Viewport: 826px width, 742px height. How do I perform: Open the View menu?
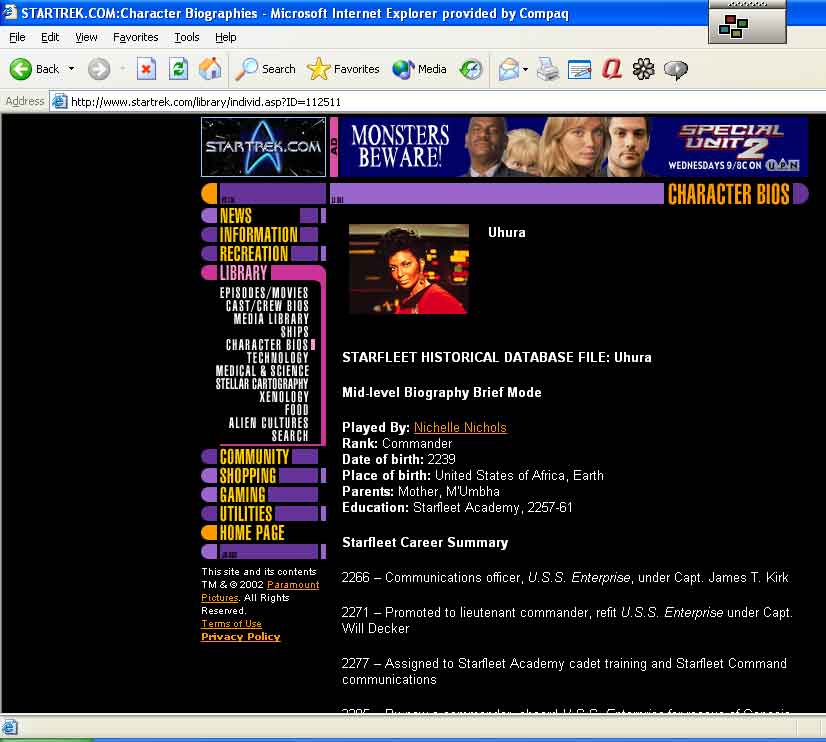(x=86, y=37)
